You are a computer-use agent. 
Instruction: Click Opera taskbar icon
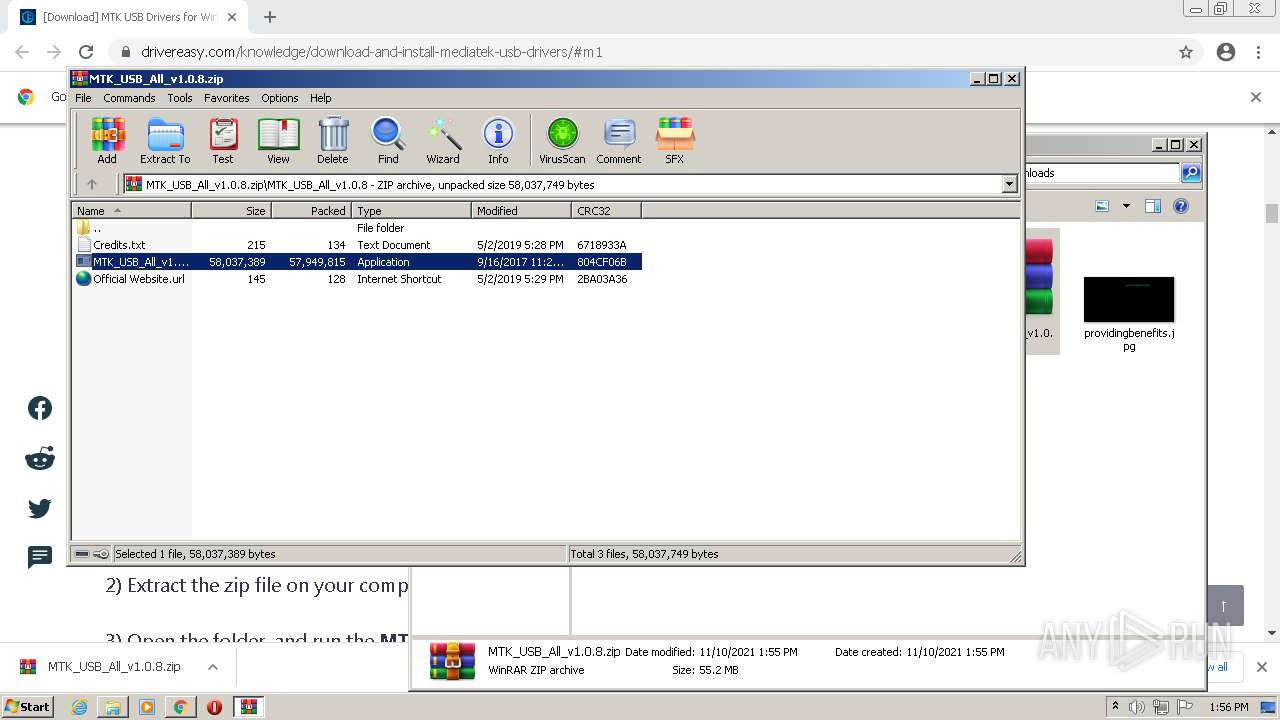(x=214, y=707)
